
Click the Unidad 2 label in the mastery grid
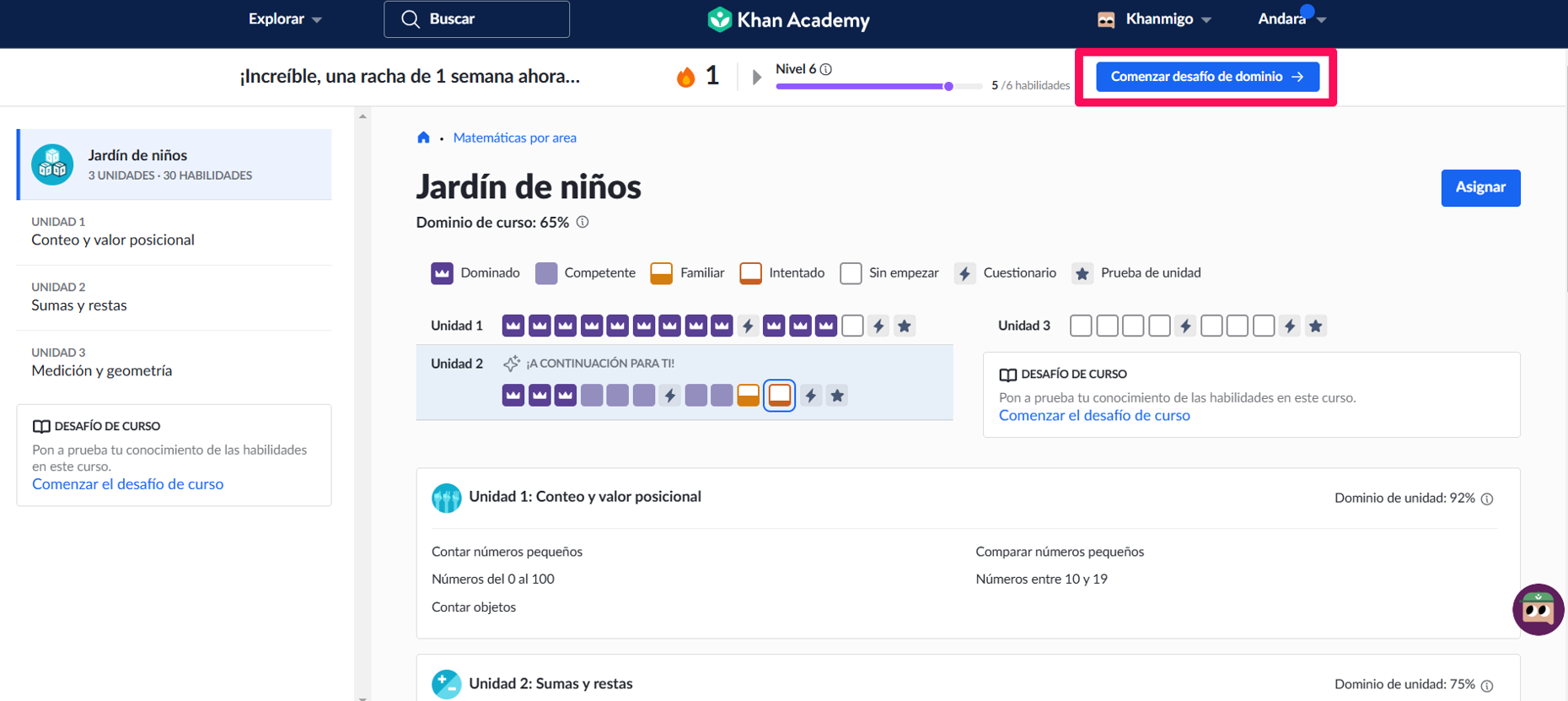pos(457,364)
